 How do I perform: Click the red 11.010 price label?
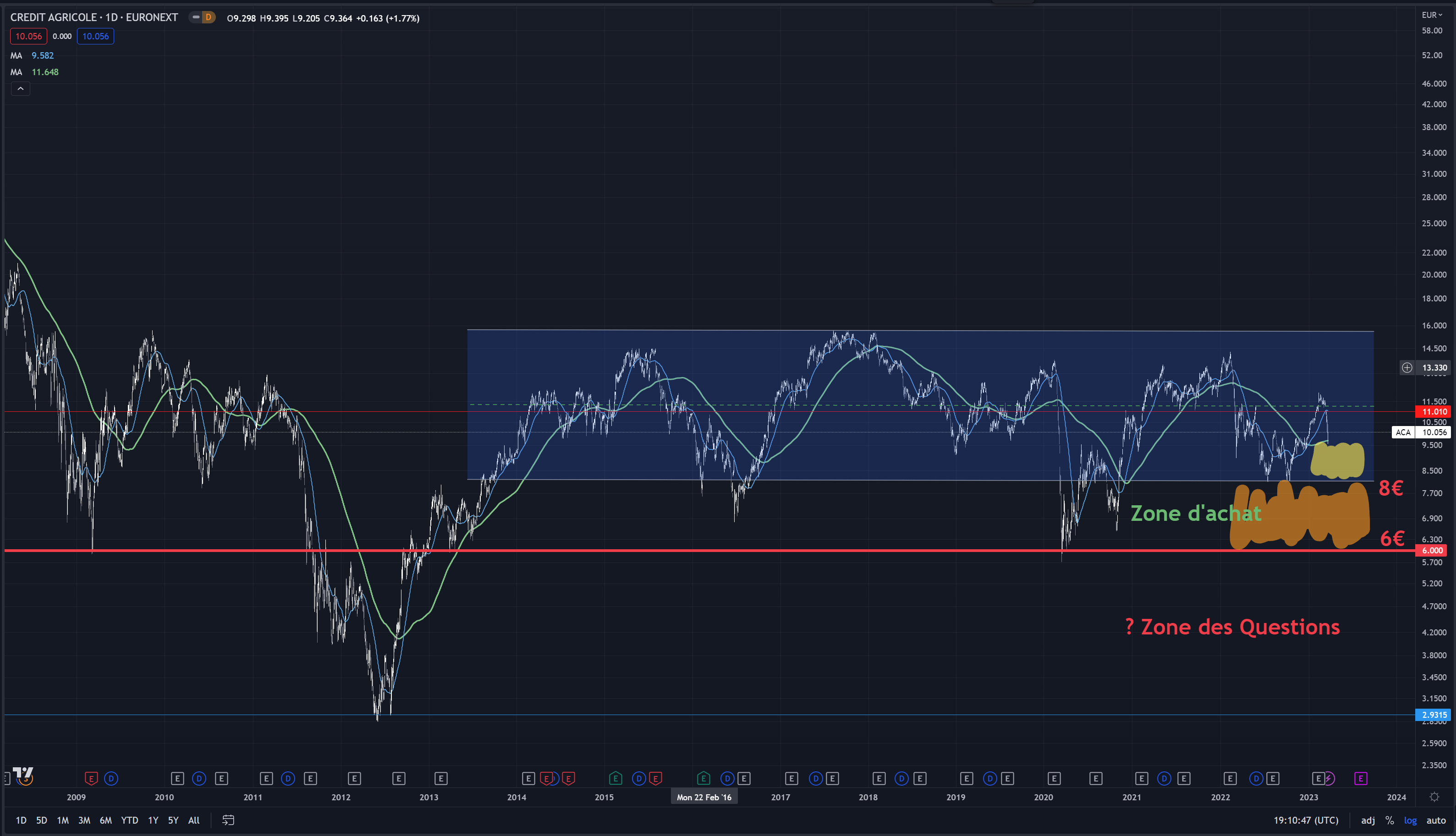[x=1434, y=412]
